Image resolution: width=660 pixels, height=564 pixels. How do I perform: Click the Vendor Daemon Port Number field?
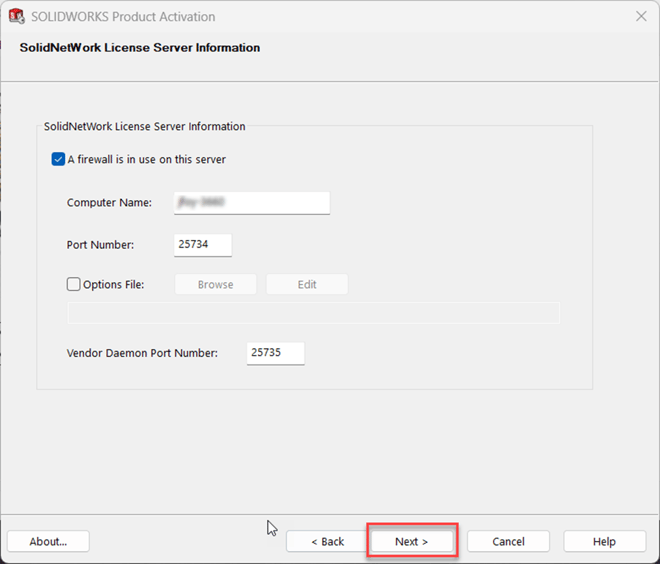pyautogui.click(x=275, y=353)
